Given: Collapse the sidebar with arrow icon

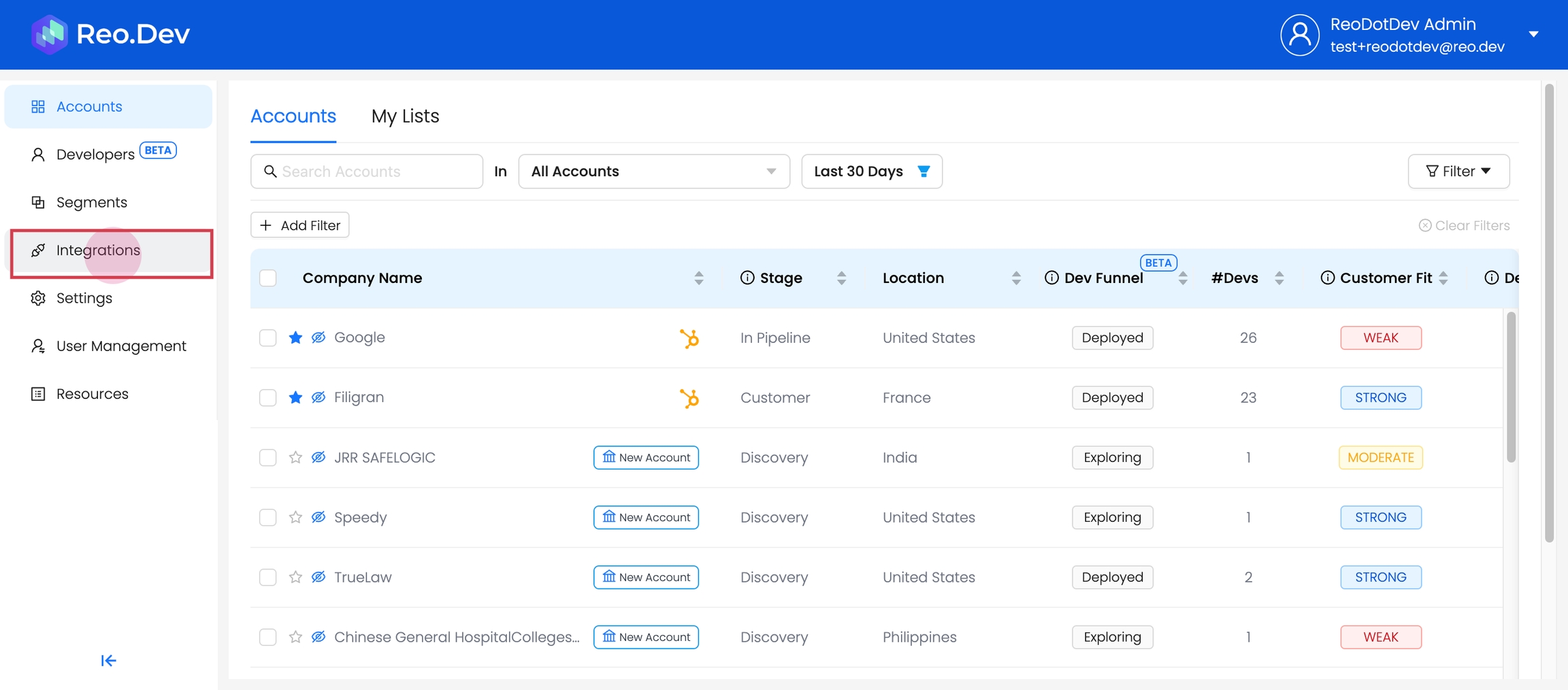Looking at the screenshot, I should (x=108, y=661).
